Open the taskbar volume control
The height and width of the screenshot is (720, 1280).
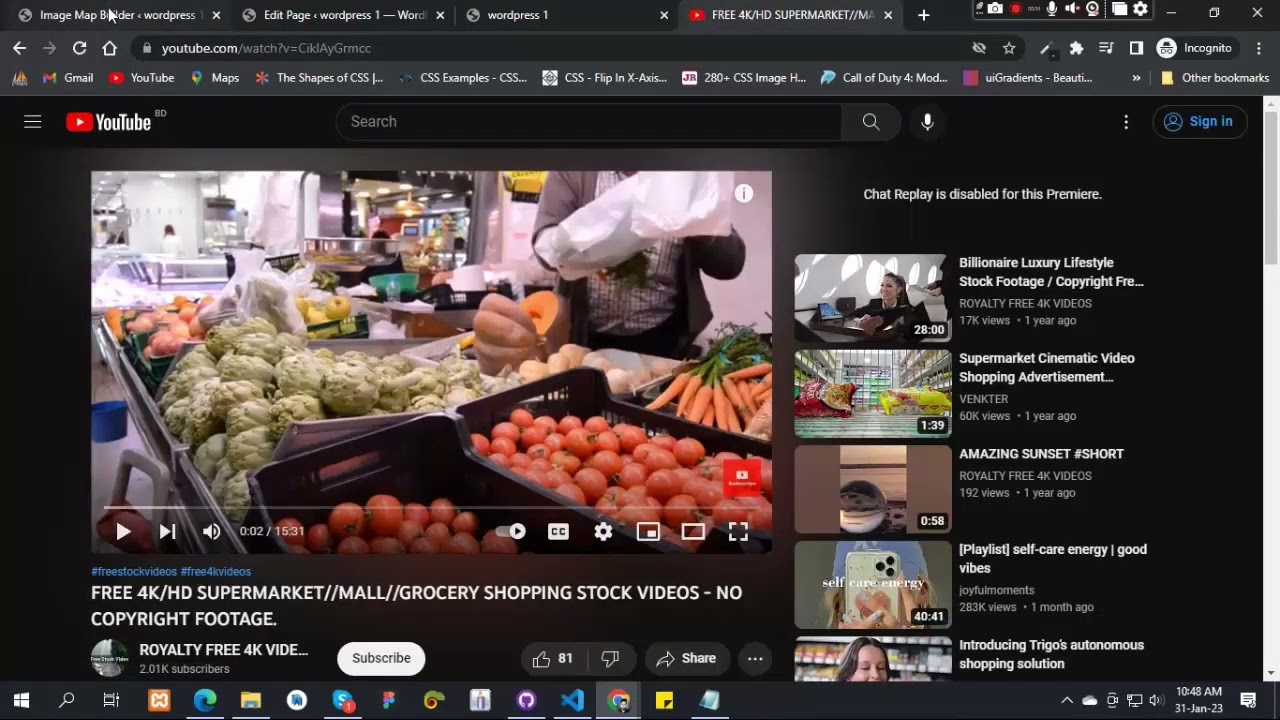(x=1157, y=700)
